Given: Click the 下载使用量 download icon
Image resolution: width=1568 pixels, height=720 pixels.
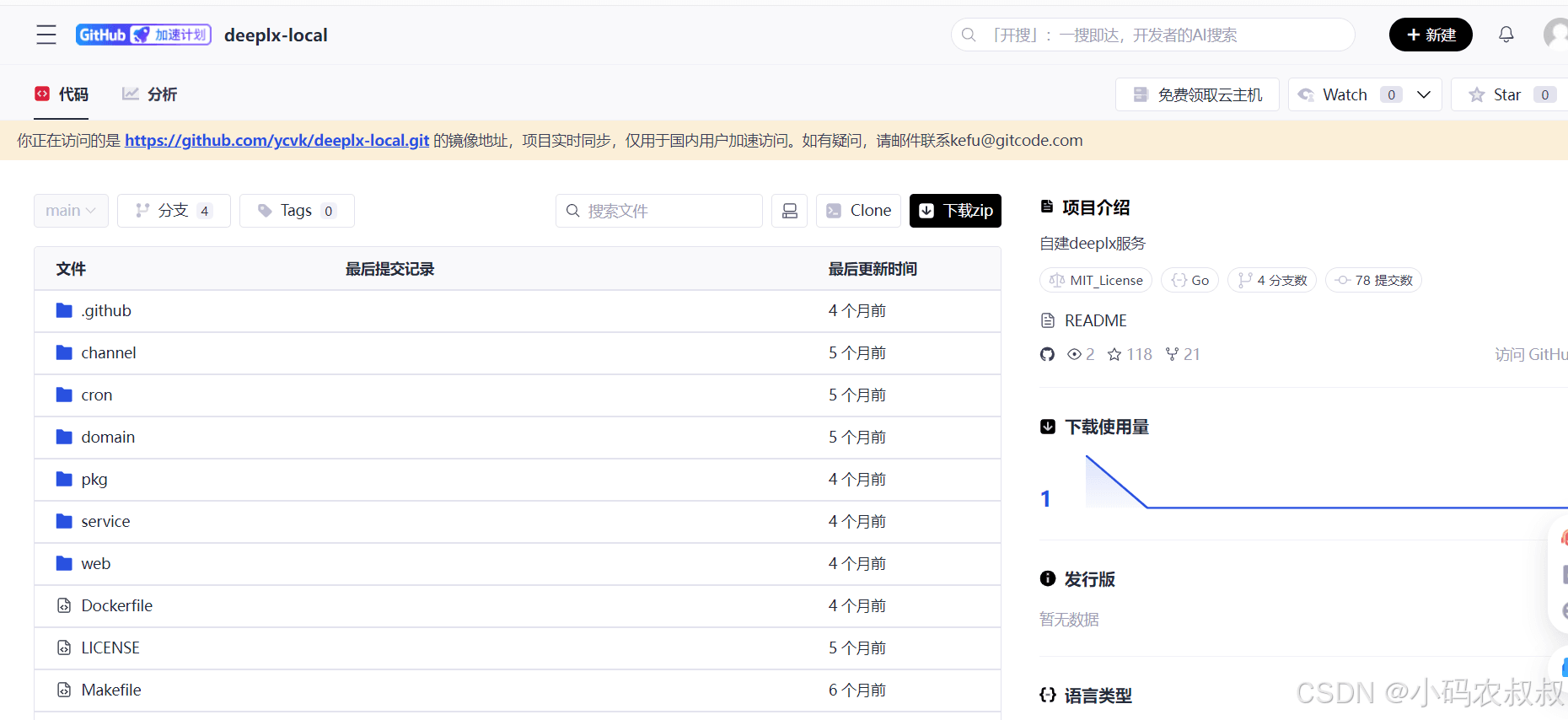Looking at the screenshot, I should (x=1048, y=427).
